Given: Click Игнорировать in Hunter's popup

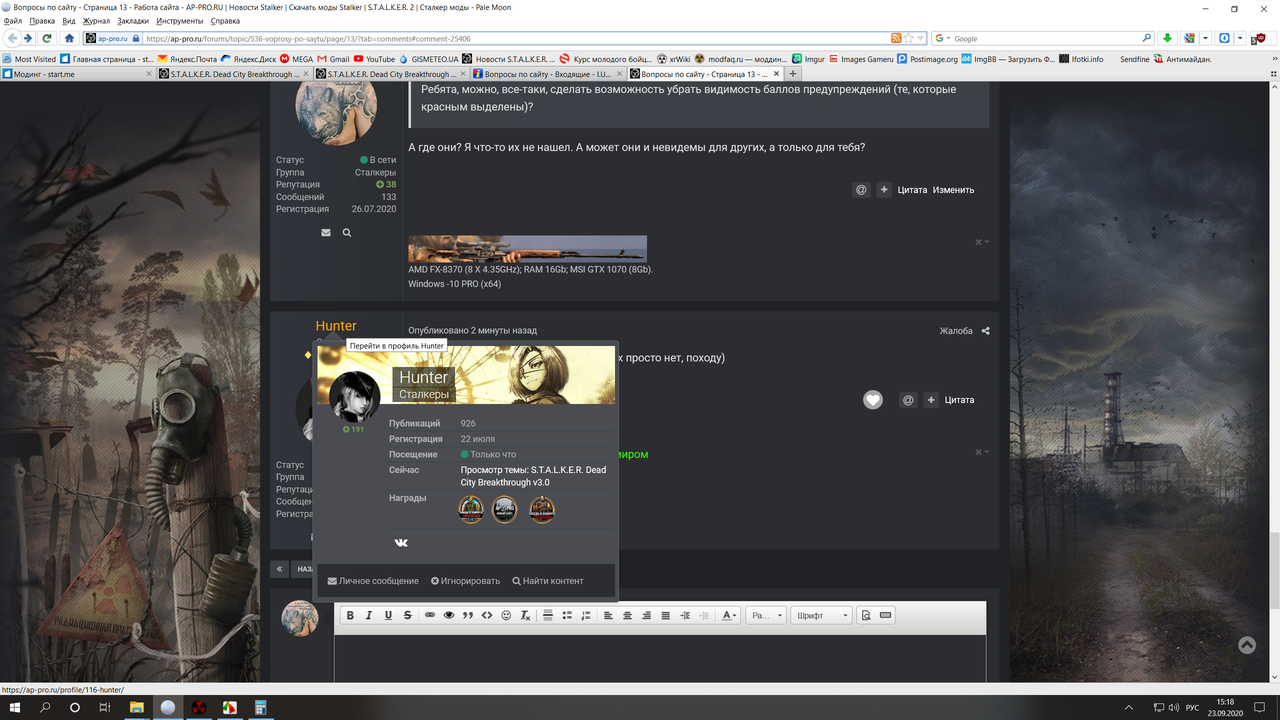Looking at the screenshot, I should click(x=465, y=581).
